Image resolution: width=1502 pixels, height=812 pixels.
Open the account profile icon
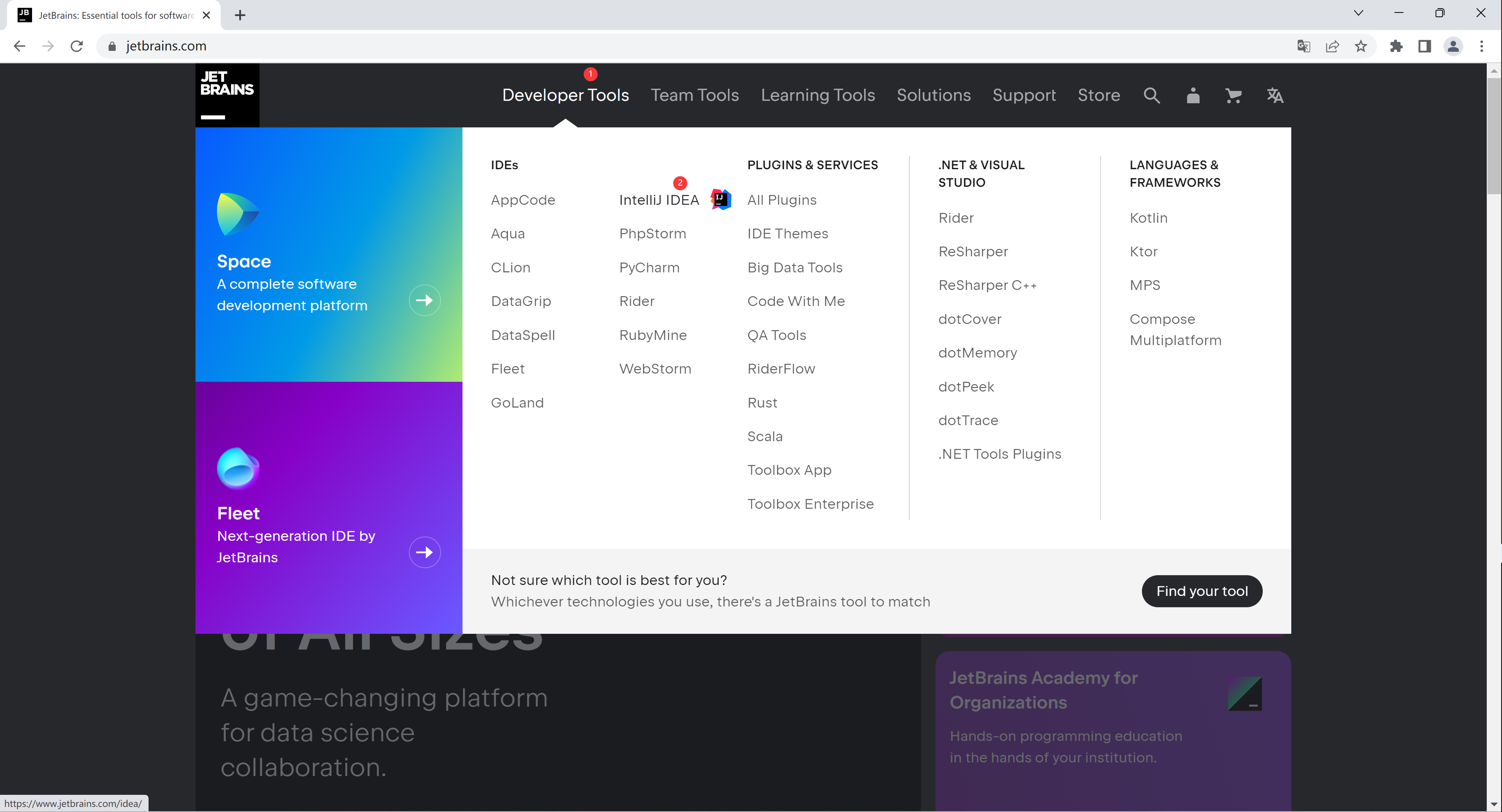[x=1193, y=95]
